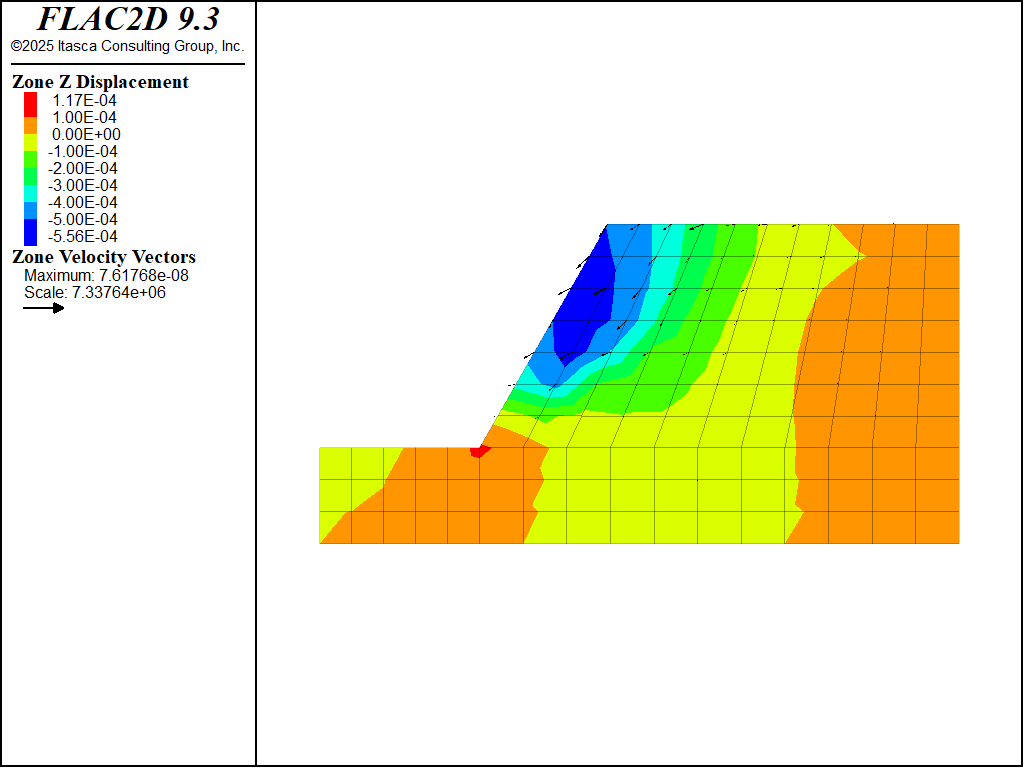1024x768 pixels.
Task: Click the velocity vector scale arrow
Action: (x=44, y=308)
